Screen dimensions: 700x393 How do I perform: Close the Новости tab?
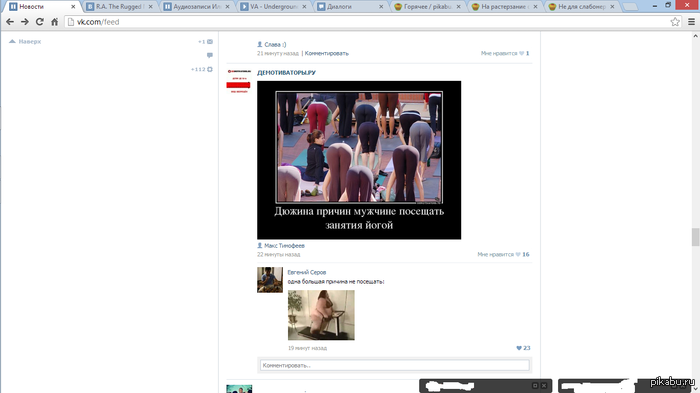(x=73, y=7)
